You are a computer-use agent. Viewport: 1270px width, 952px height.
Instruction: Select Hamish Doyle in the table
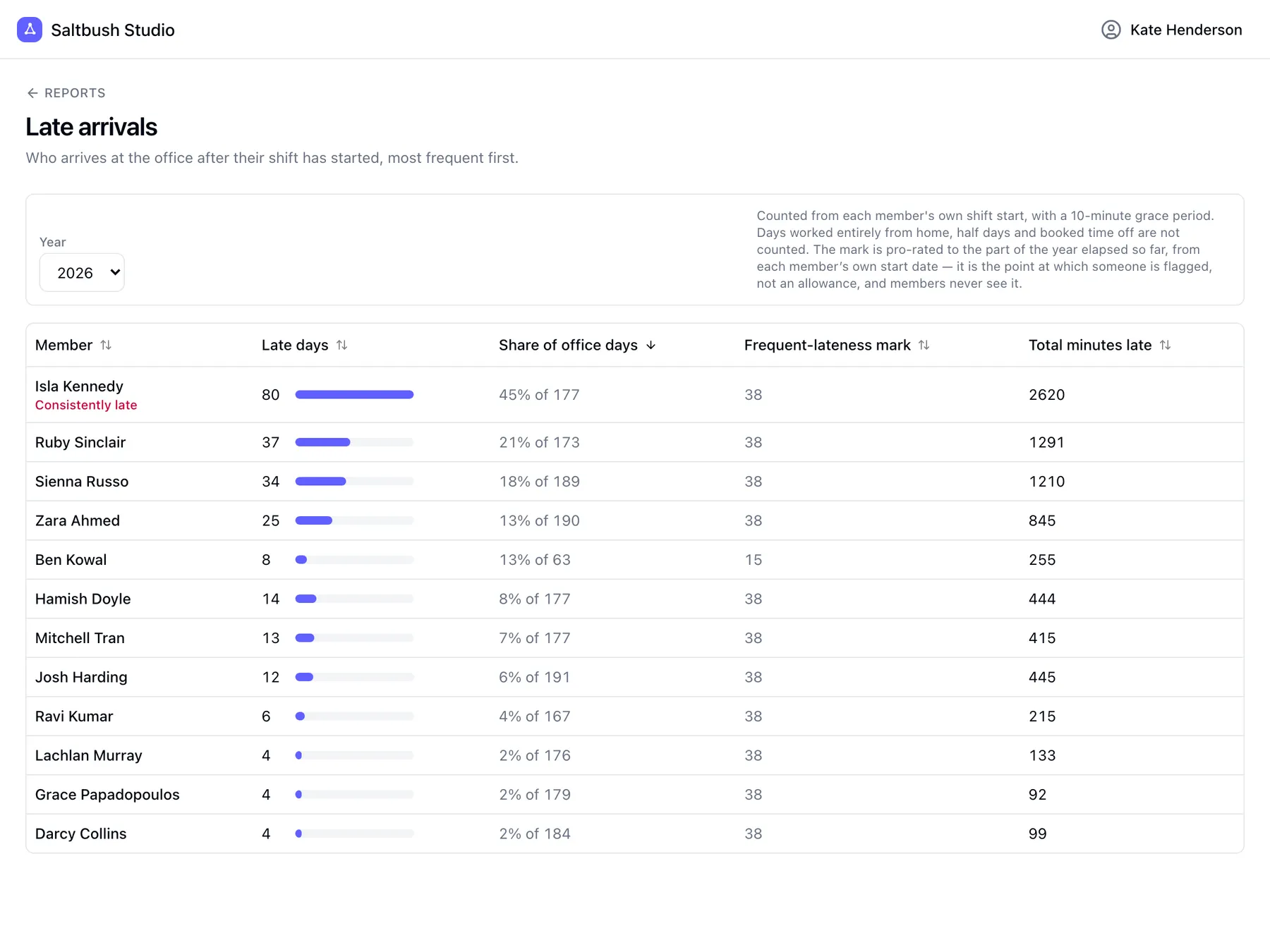(x=83, y=599)
